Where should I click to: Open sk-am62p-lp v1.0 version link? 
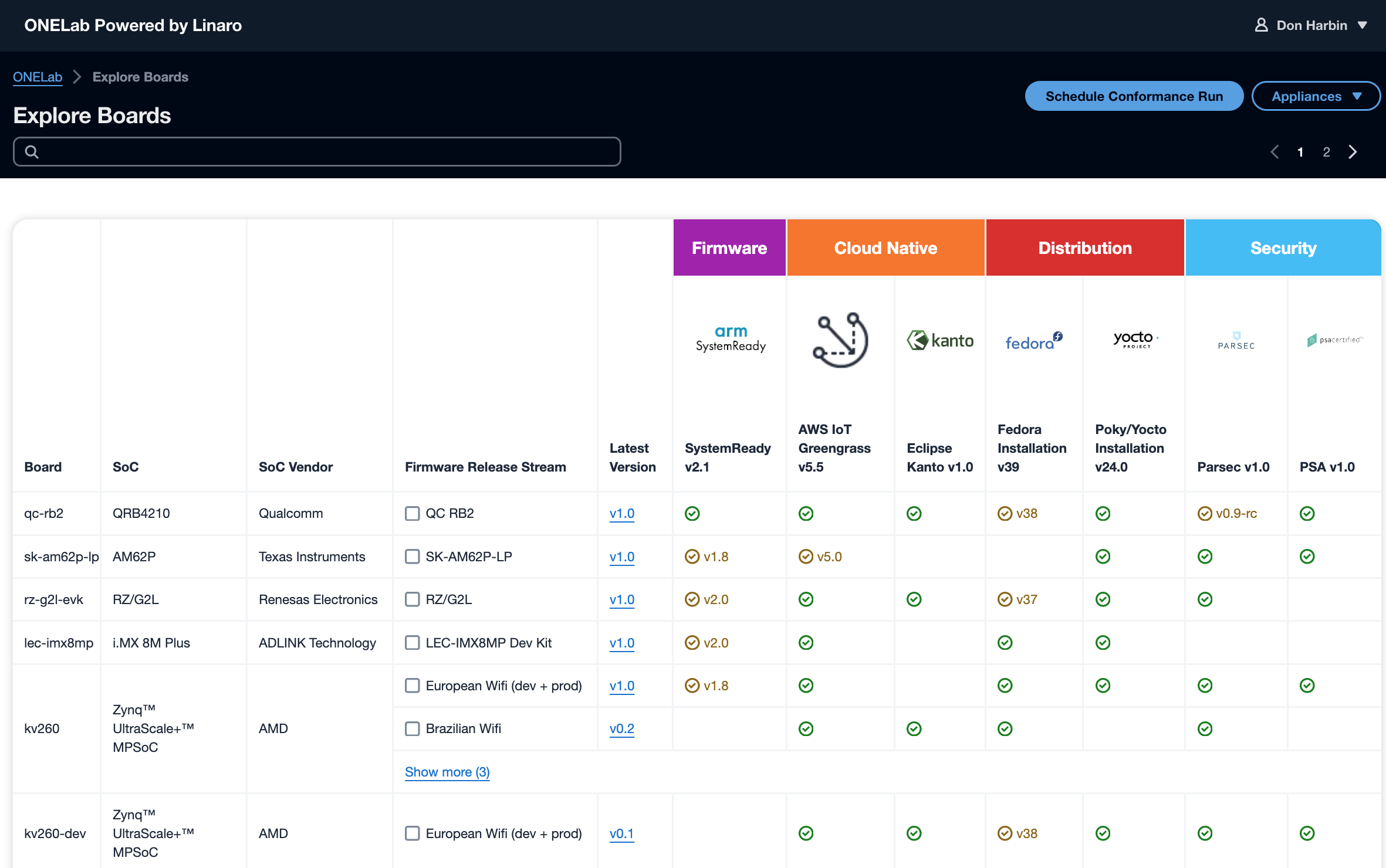[622, 557]
